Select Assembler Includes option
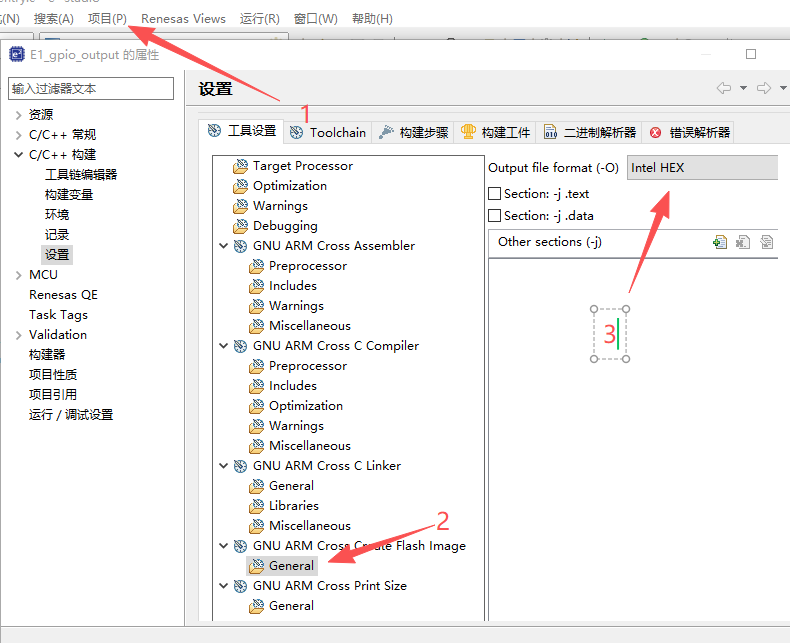790x643 pixels. [293, 286]
